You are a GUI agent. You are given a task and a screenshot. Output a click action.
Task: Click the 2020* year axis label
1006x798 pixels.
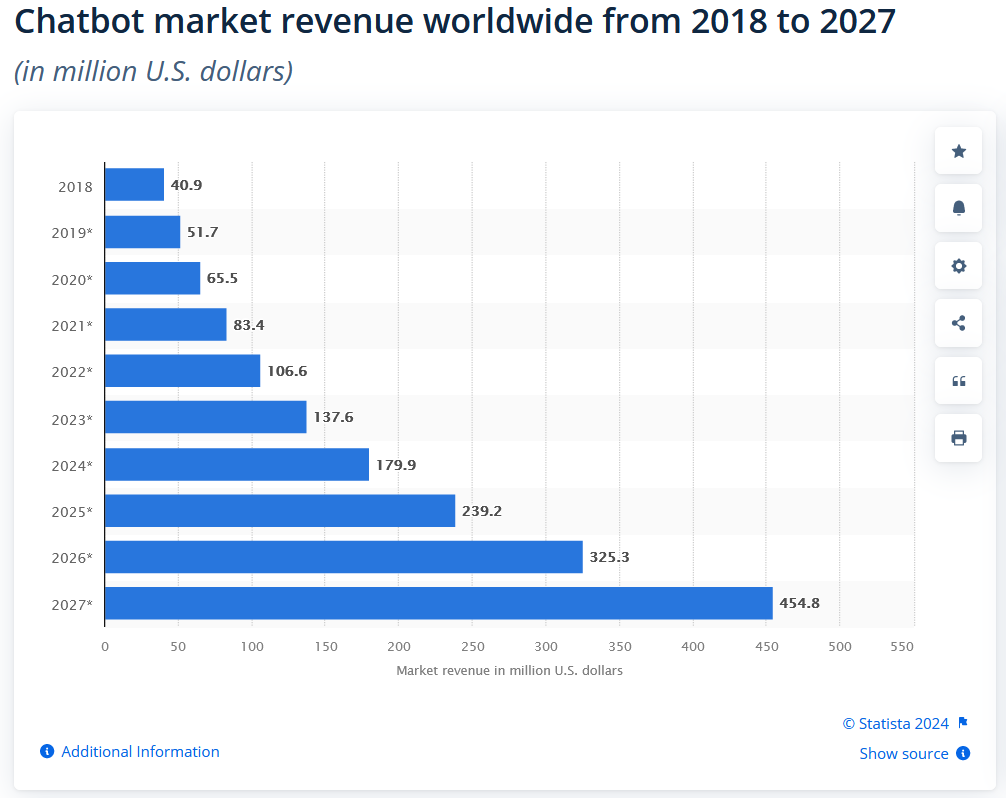pyautogui.click(x=72, y=280)
